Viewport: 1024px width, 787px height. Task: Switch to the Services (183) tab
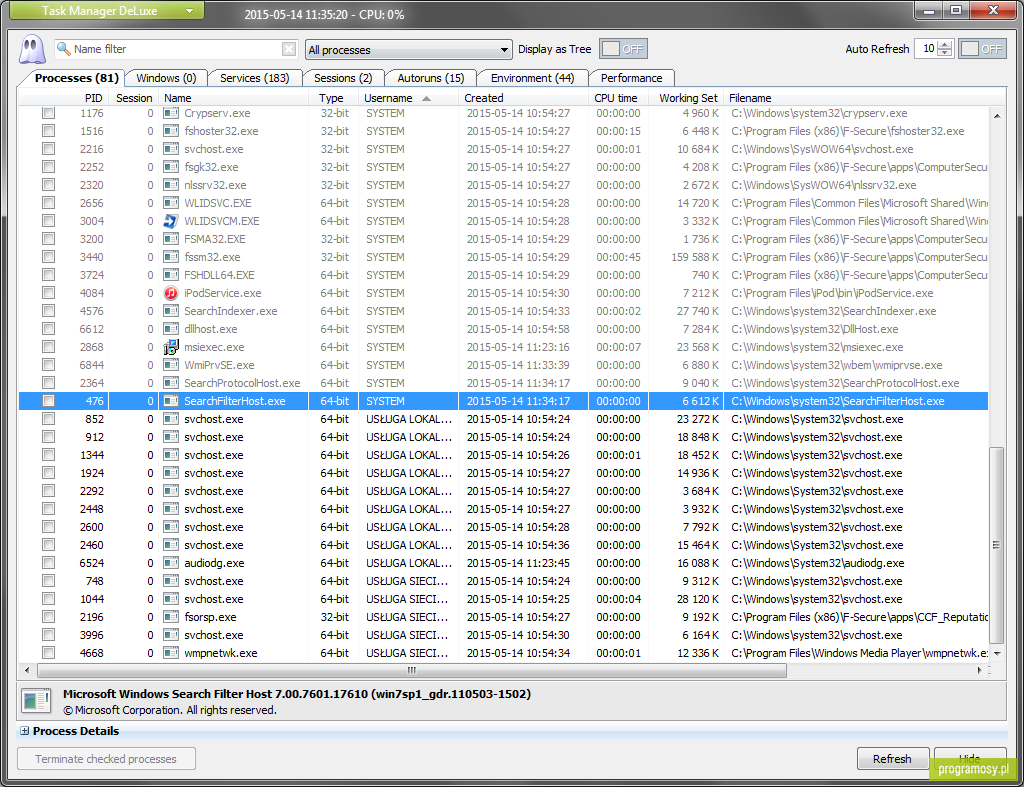254,78
